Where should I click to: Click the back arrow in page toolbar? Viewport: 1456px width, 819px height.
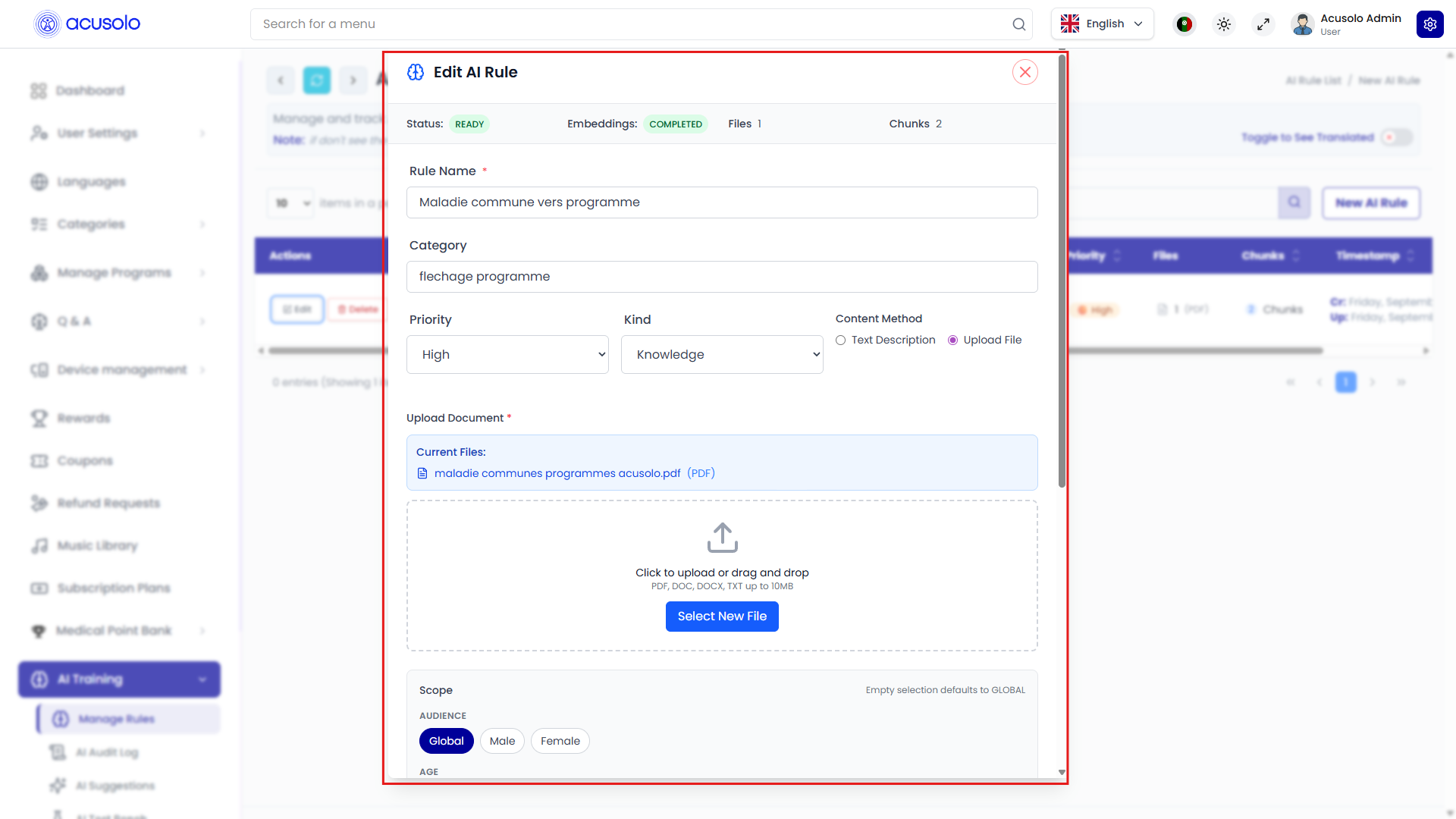click(x=281, y=80)
